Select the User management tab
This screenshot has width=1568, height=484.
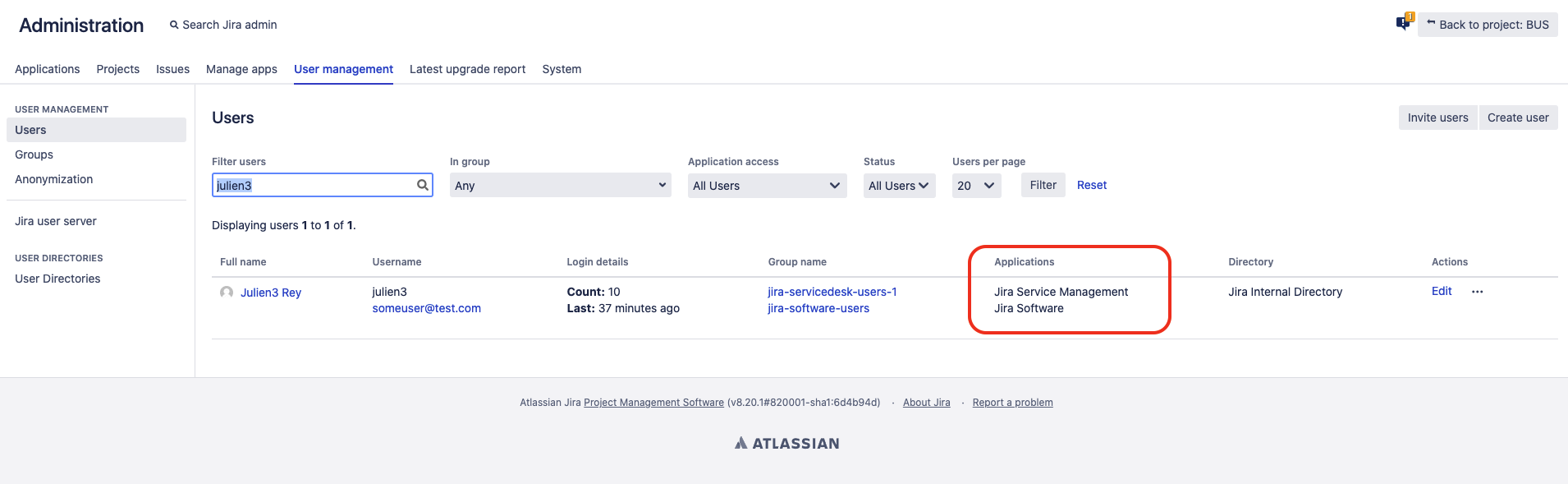click(x=343, y=69)
